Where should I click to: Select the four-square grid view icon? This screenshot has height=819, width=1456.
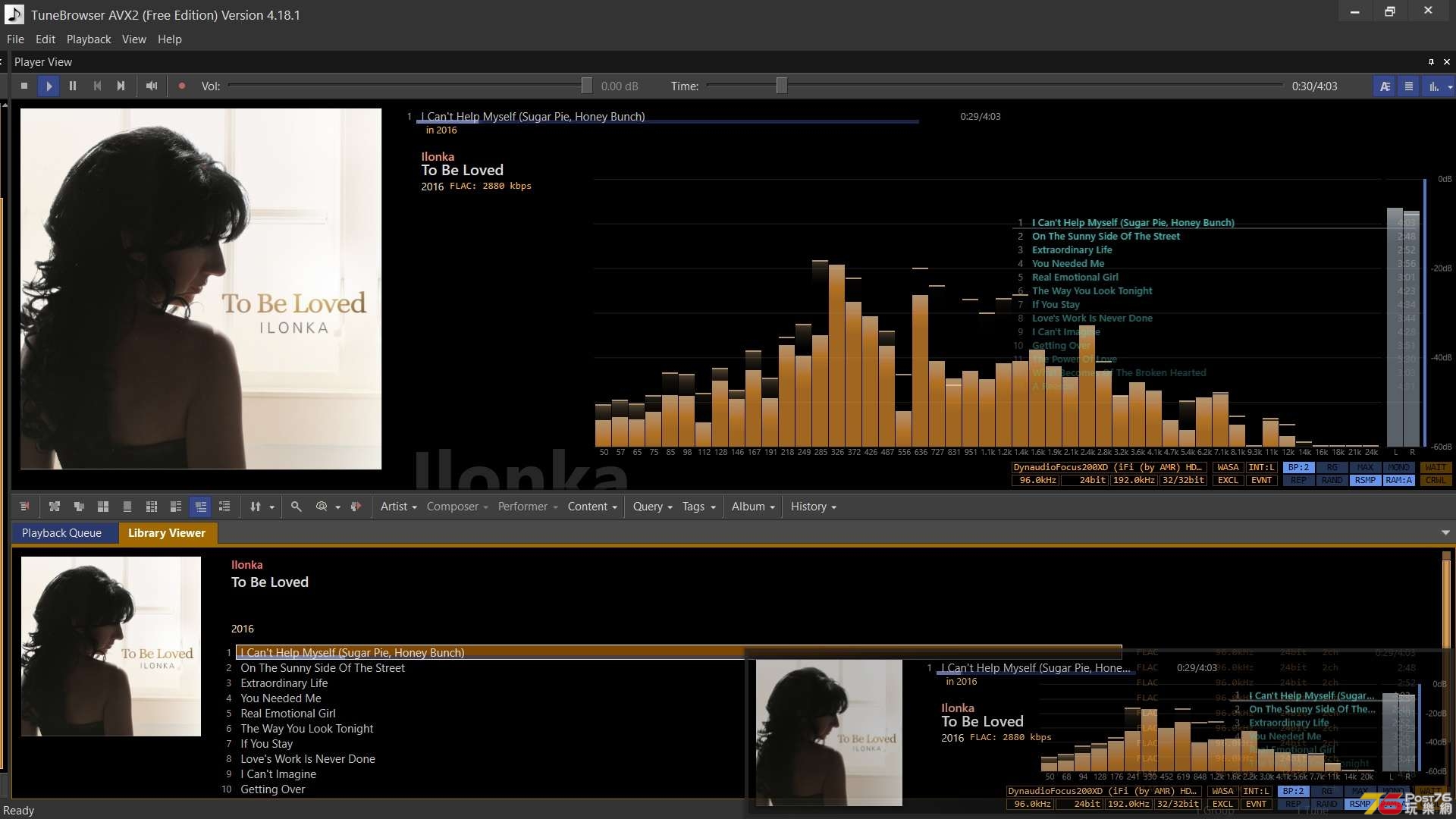pyautogui.click(x=103, y=507)
